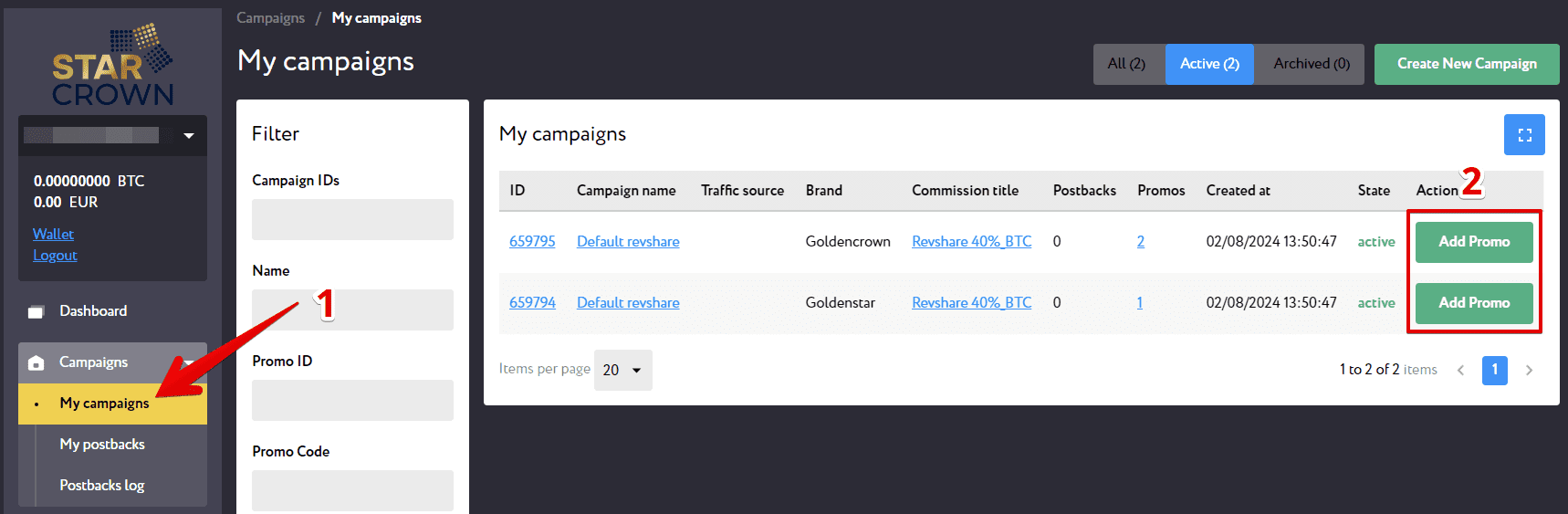The width and height of the screenshot is (1568, 514).
Task: Click the Campaigns briefcase icon
Action: (x=36, y=362)
